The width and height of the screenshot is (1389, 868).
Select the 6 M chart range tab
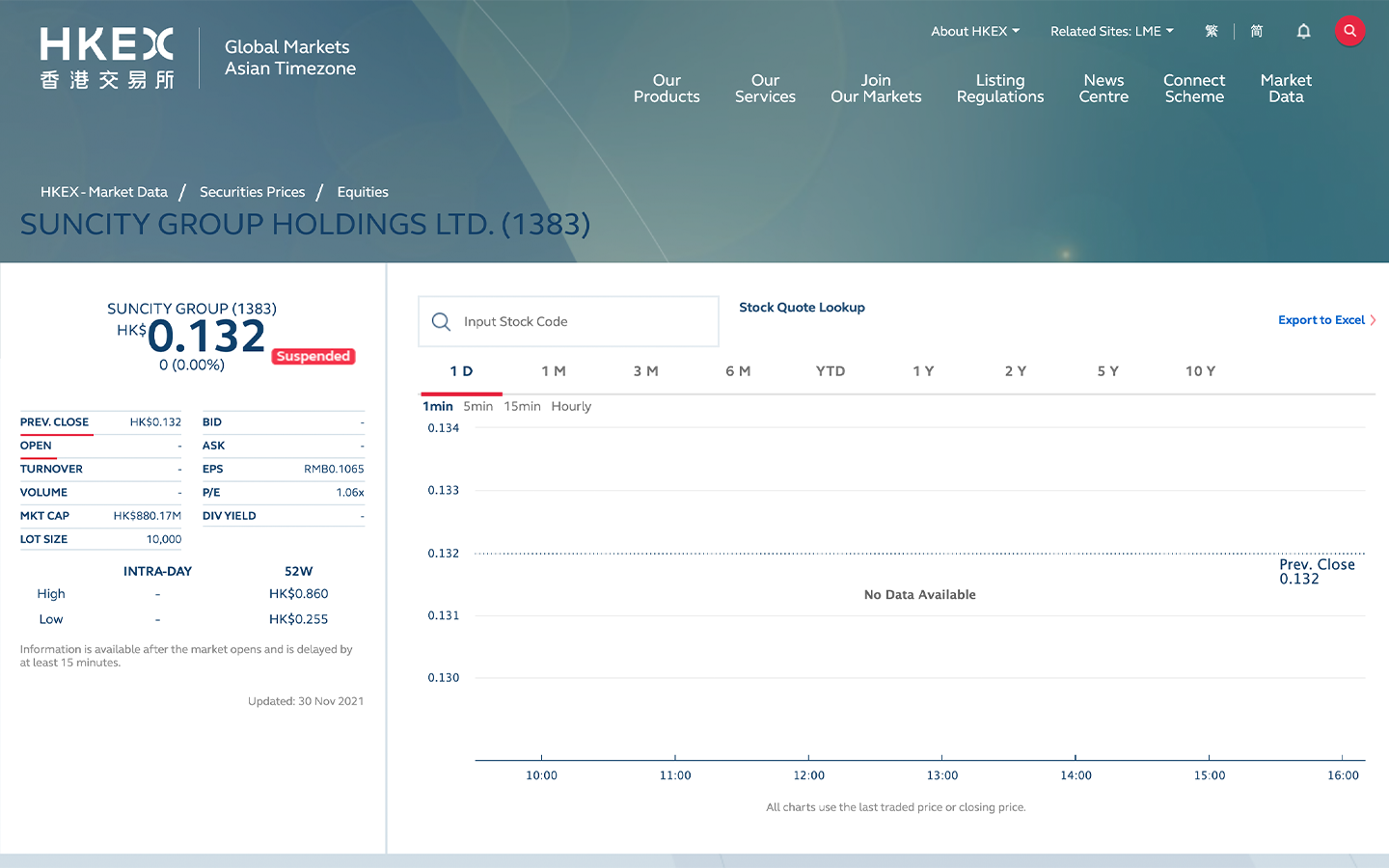coord(738,371)
